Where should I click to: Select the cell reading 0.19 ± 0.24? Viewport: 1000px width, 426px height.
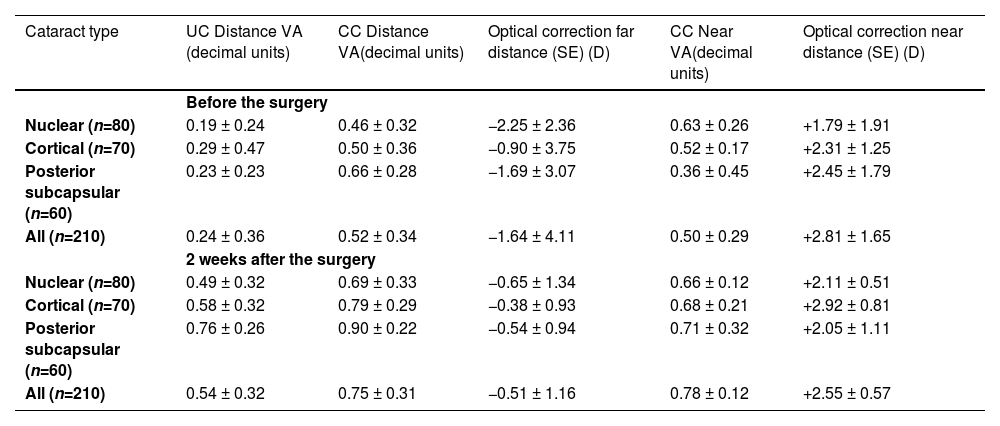(225, 126)
